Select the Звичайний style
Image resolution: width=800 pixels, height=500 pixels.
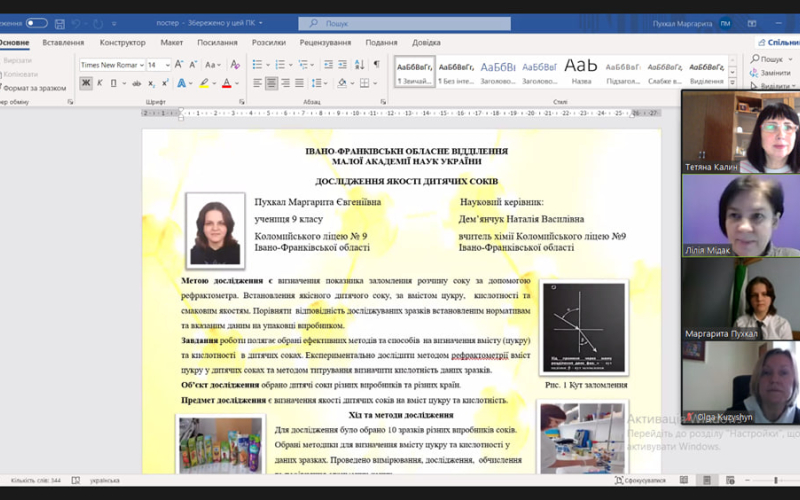click(415, 72)
